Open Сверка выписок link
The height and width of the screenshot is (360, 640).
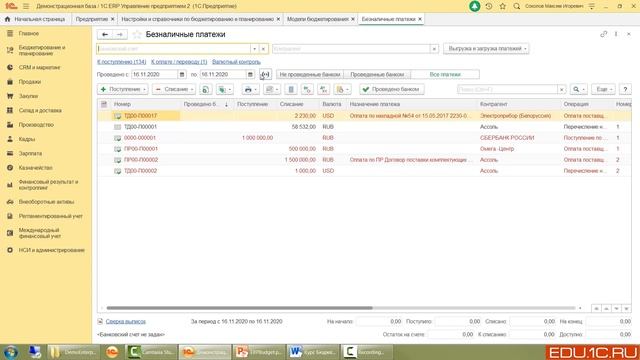pyautogui.click(x=125, y=322)
